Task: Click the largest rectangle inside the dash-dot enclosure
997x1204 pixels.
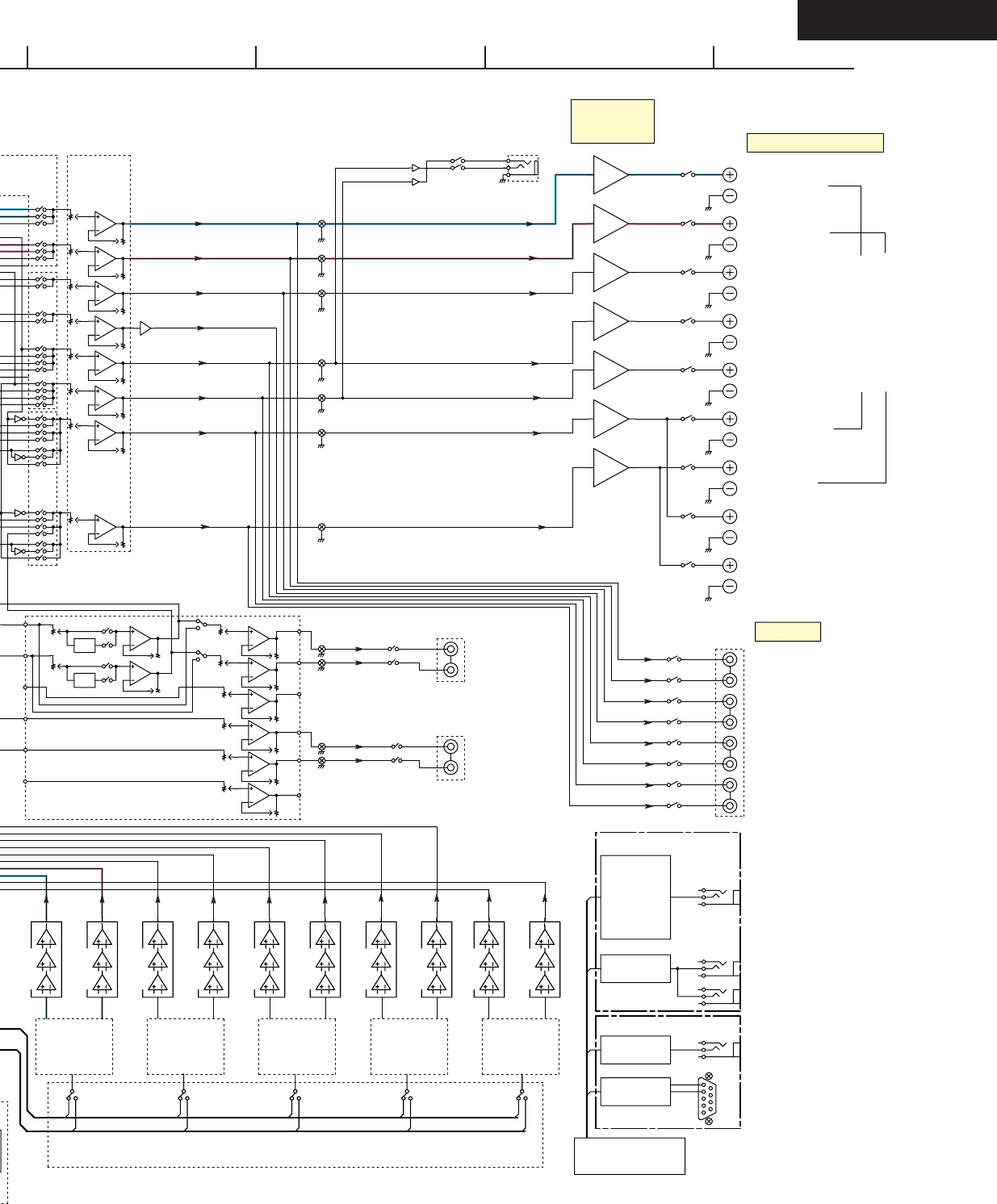Action: [635, 897]
